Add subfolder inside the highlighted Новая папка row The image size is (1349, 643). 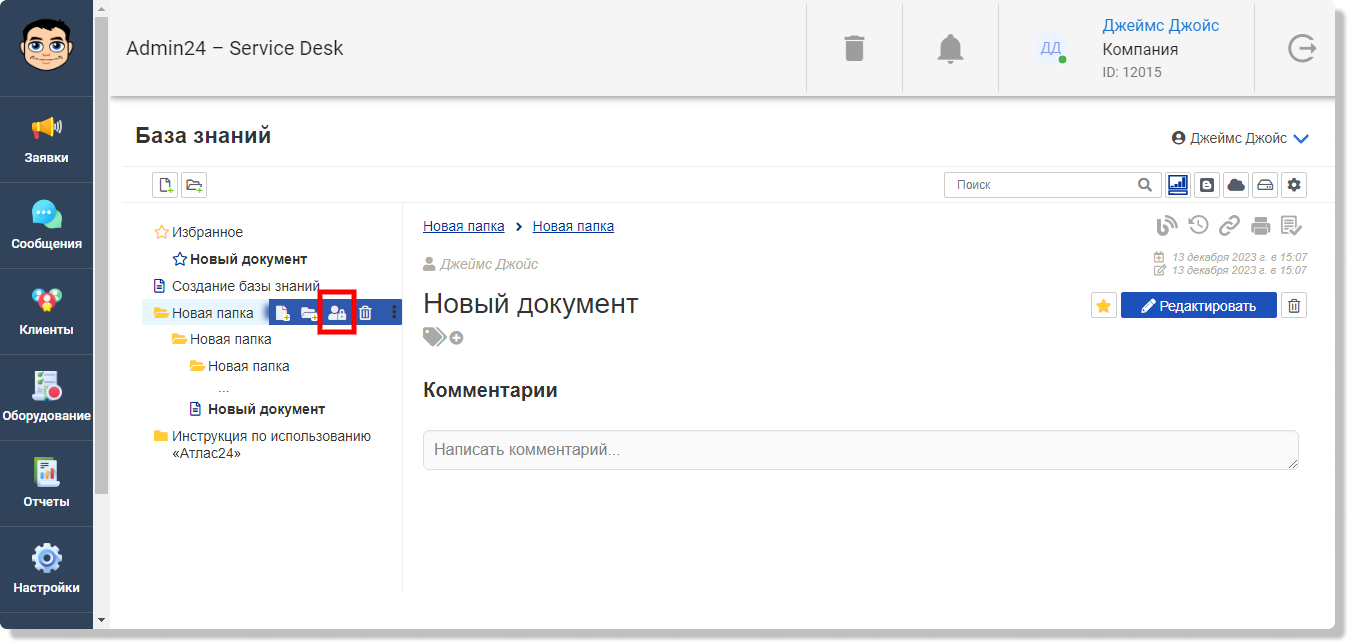tap(310, 313)
